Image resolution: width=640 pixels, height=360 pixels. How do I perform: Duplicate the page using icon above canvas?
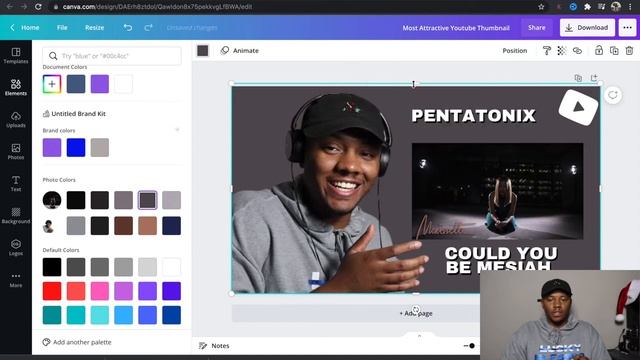pos(578,78)
